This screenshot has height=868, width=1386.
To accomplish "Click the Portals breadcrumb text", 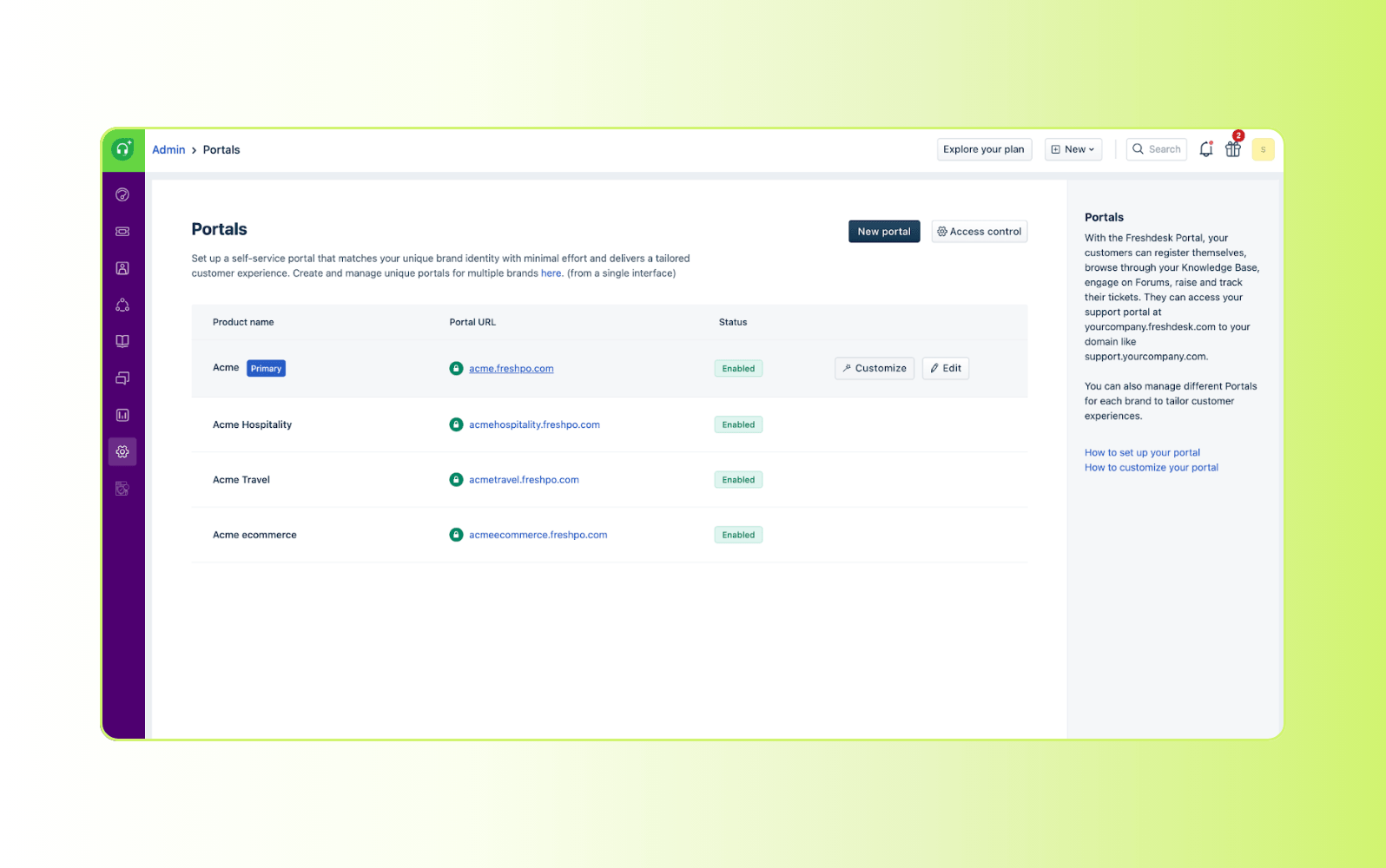I will (x=221, y=149).
